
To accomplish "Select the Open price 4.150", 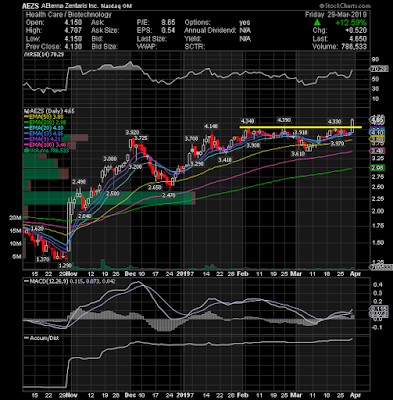I will (72, 23).
